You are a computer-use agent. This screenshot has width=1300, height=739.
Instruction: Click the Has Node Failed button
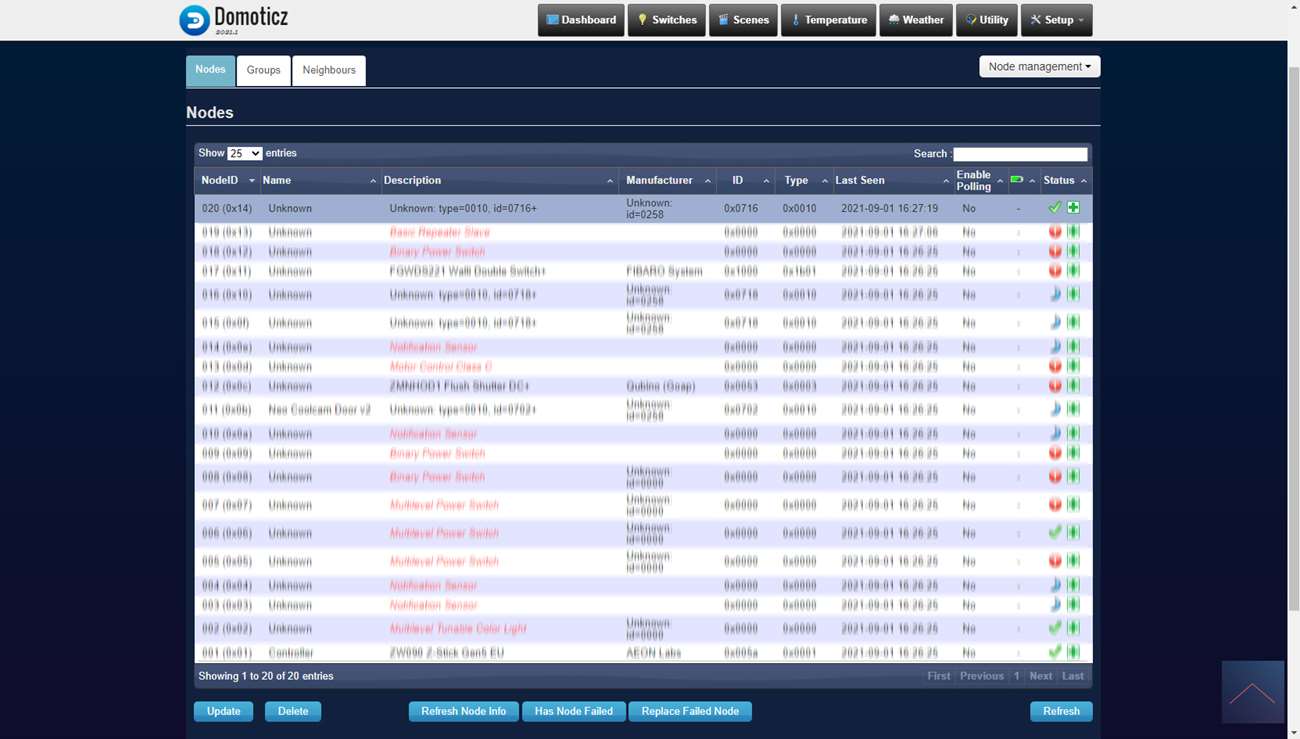[573, 712]
